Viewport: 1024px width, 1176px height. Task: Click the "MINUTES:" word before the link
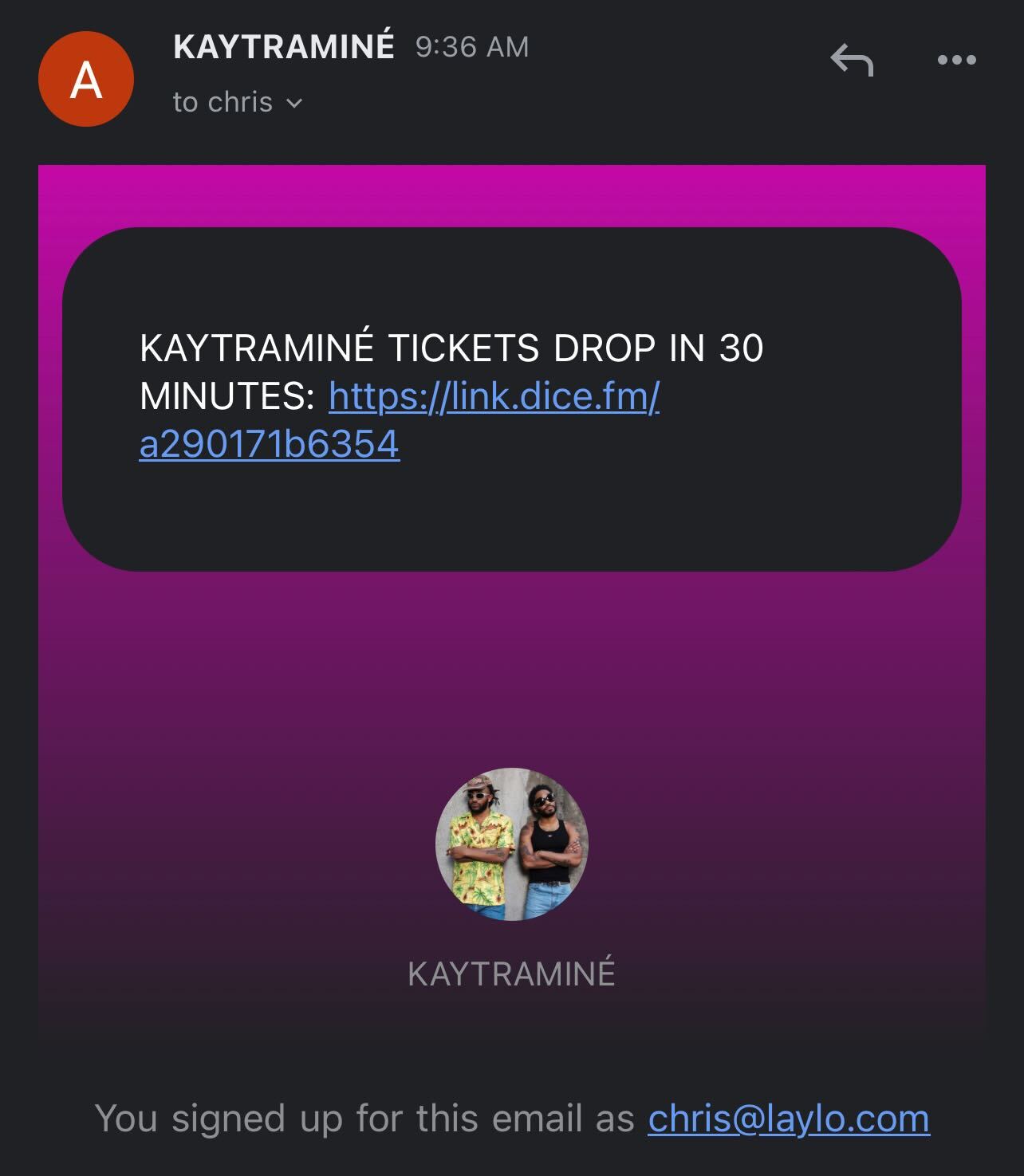click(x=227, y=395)
